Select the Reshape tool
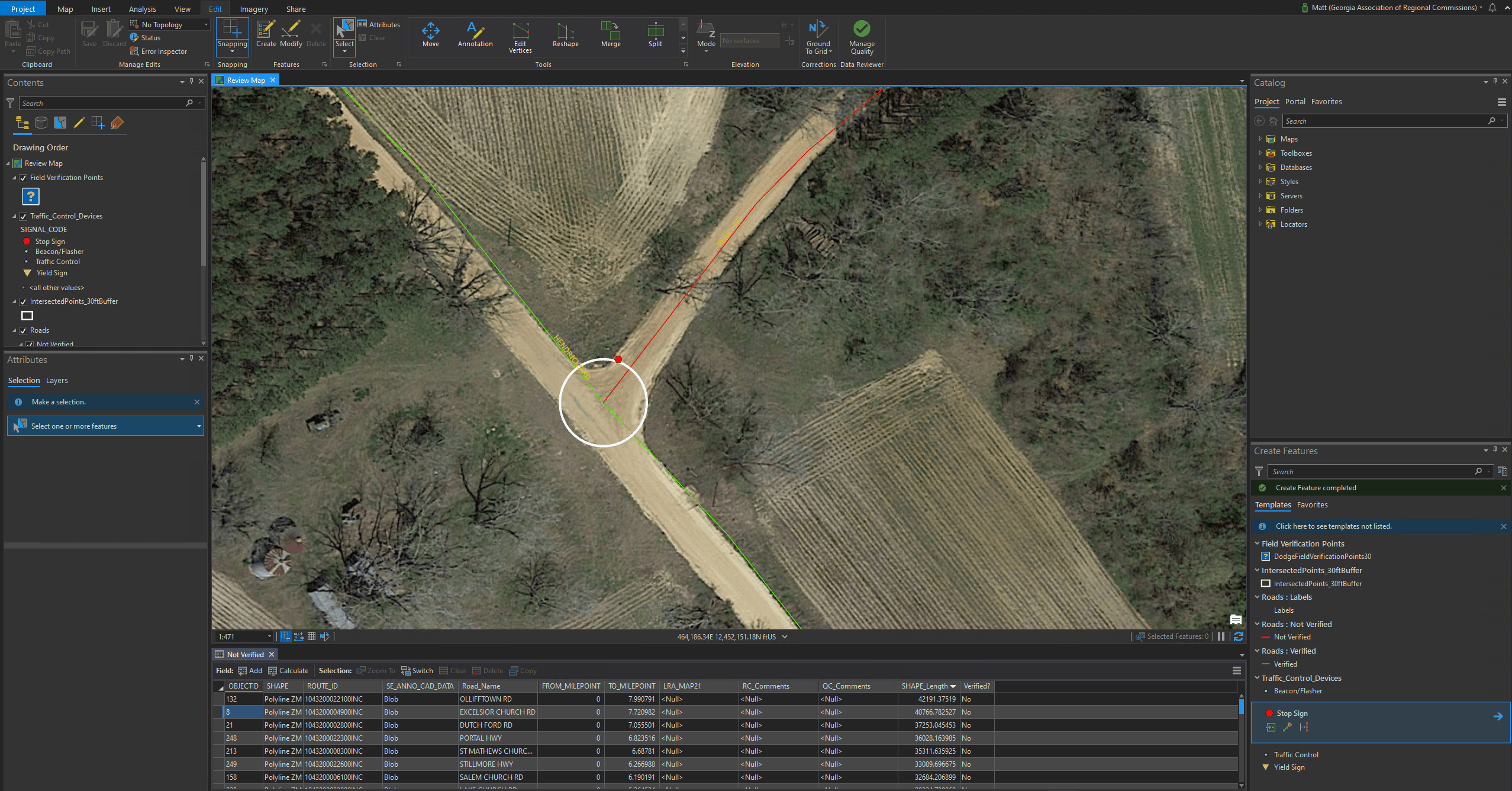Image resolution: width=1512 pixels, height=791 pixels. 565,34
